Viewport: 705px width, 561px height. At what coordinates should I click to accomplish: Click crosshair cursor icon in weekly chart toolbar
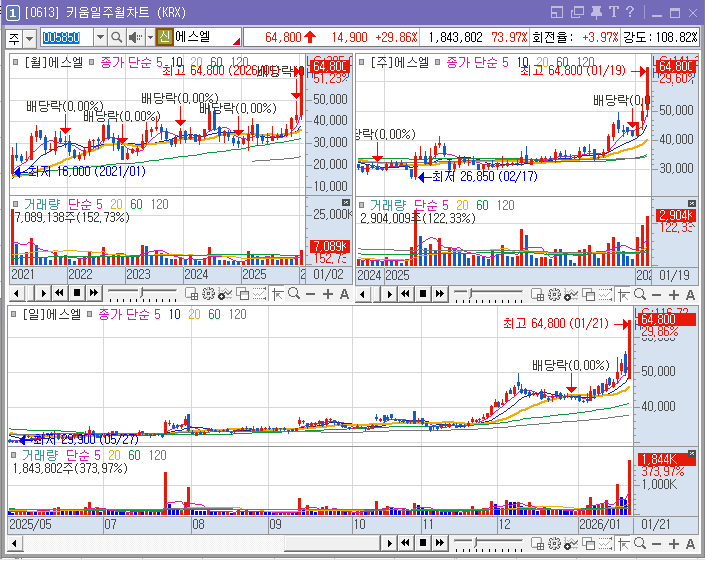624,295
